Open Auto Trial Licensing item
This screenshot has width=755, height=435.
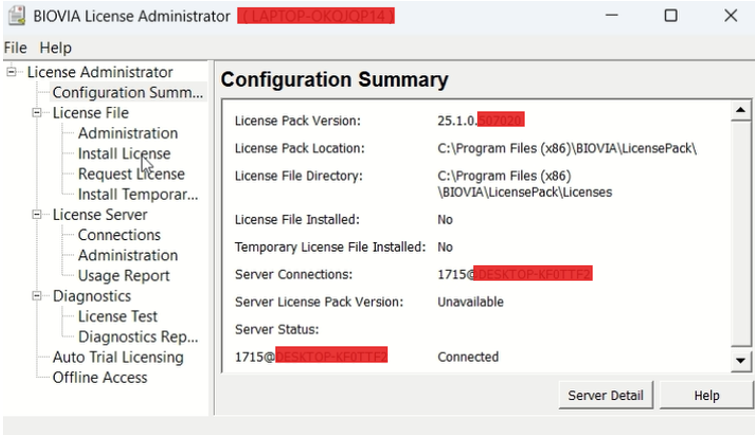[118, 357]
